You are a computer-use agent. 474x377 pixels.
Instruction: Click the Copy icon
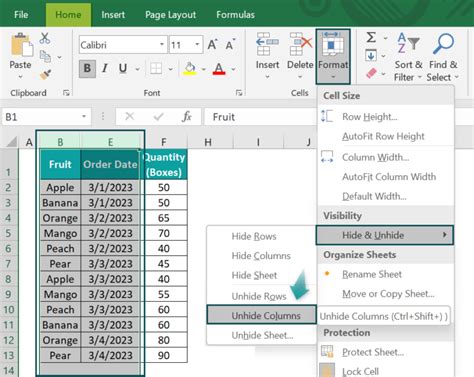tap(45, 56)
